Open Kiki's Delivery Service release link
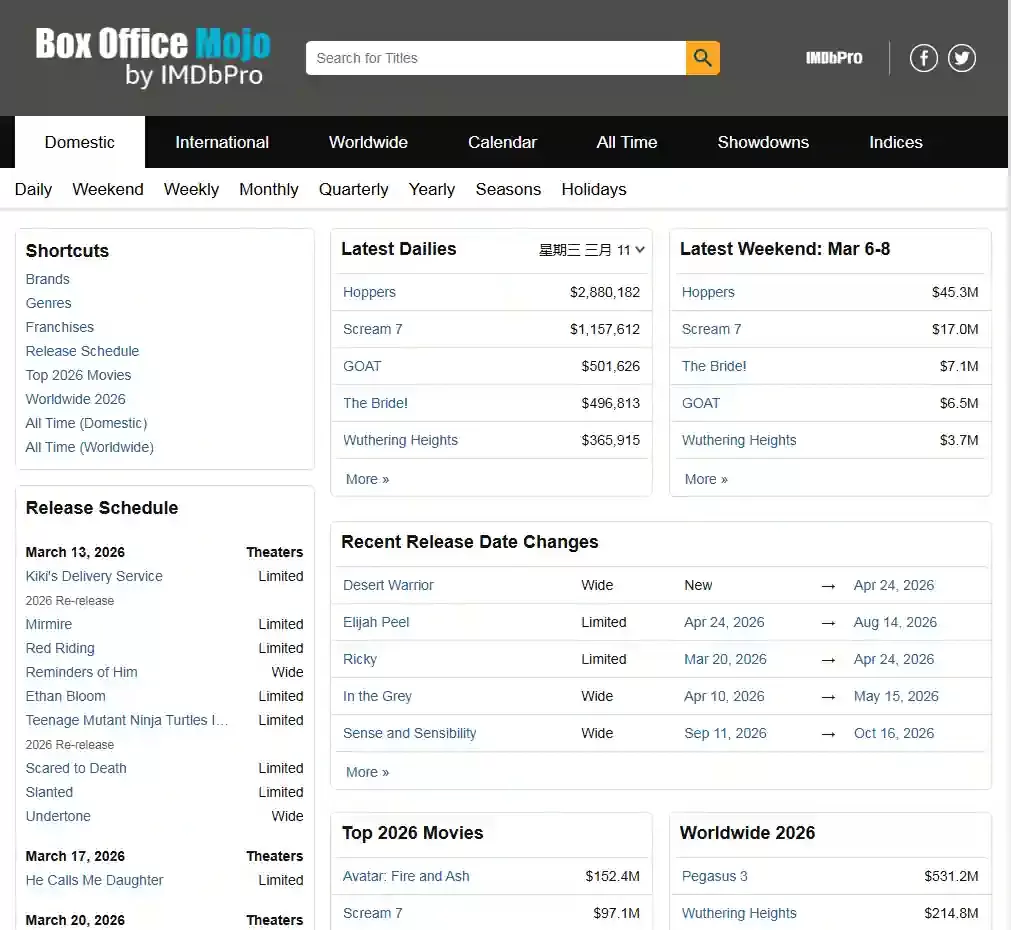 coord(94,576)
